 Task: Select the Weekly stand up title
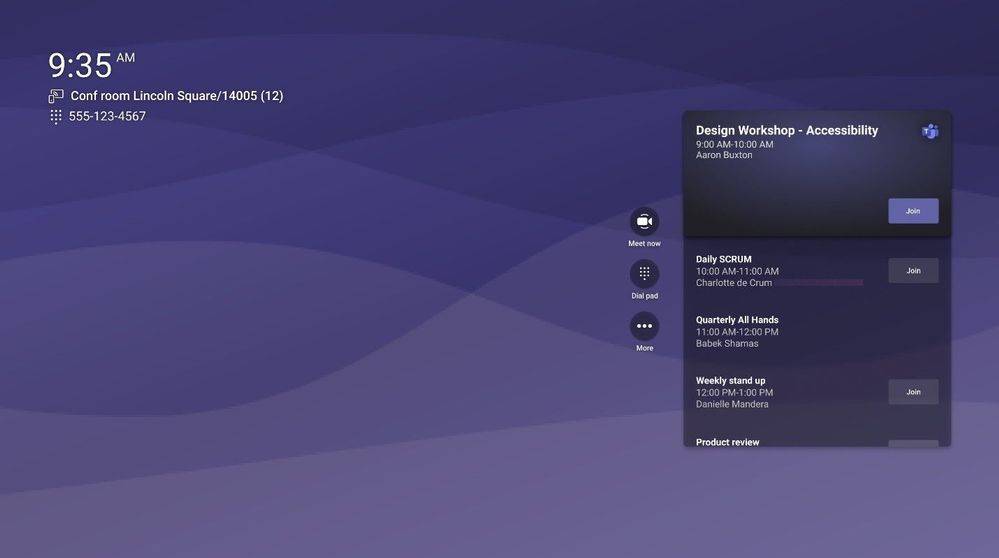click(730, 380)
